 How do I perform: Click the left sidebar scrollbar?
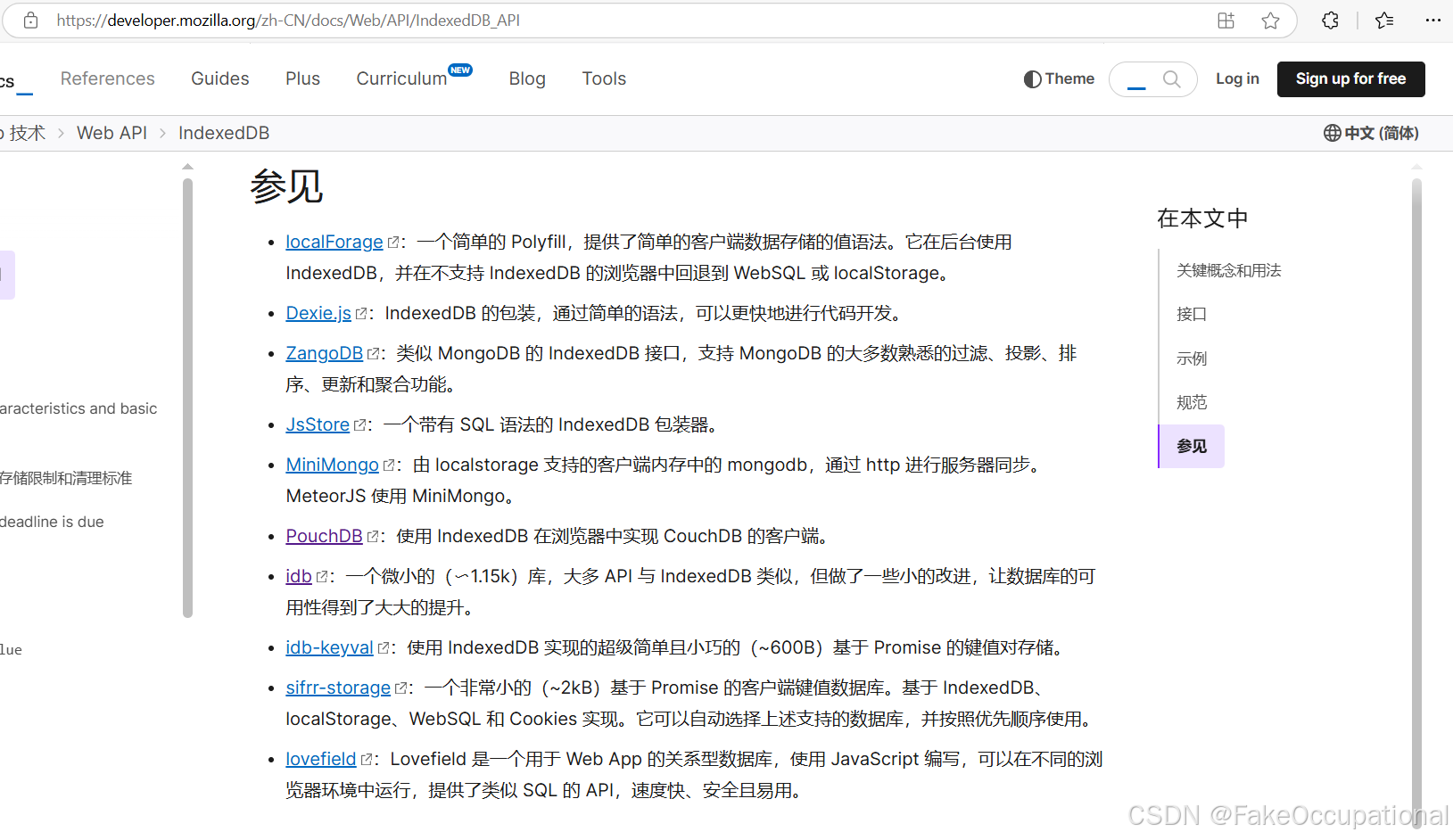[x=187, y=398]
